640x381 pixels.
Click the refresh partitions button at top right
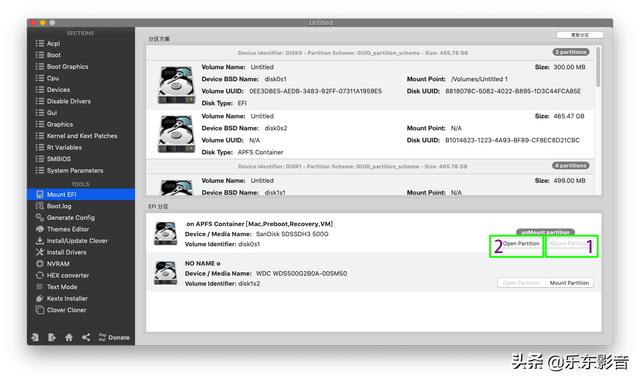(x=580, y=35)
